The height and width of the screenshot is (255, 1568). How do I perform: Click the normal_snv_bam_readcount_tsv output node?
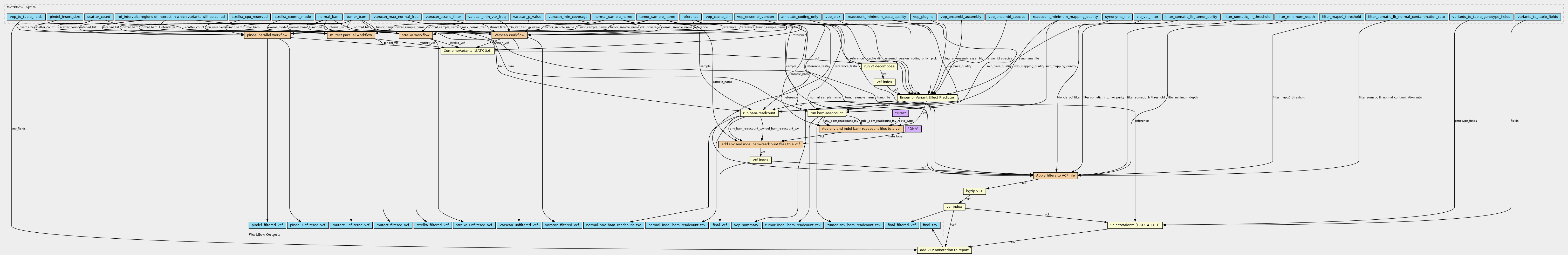tap(614, 225)
